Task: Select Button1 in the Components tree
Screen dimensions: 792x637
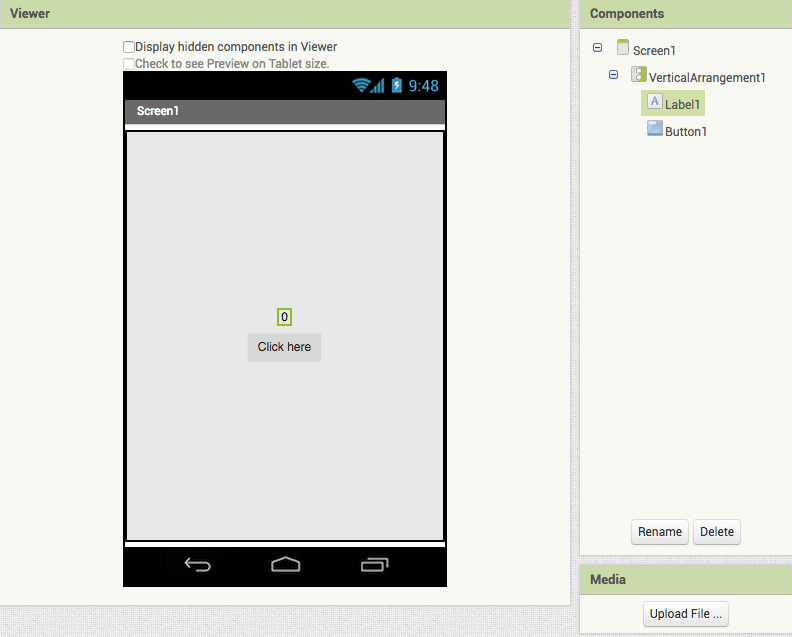Action: [x=686, y=131]
